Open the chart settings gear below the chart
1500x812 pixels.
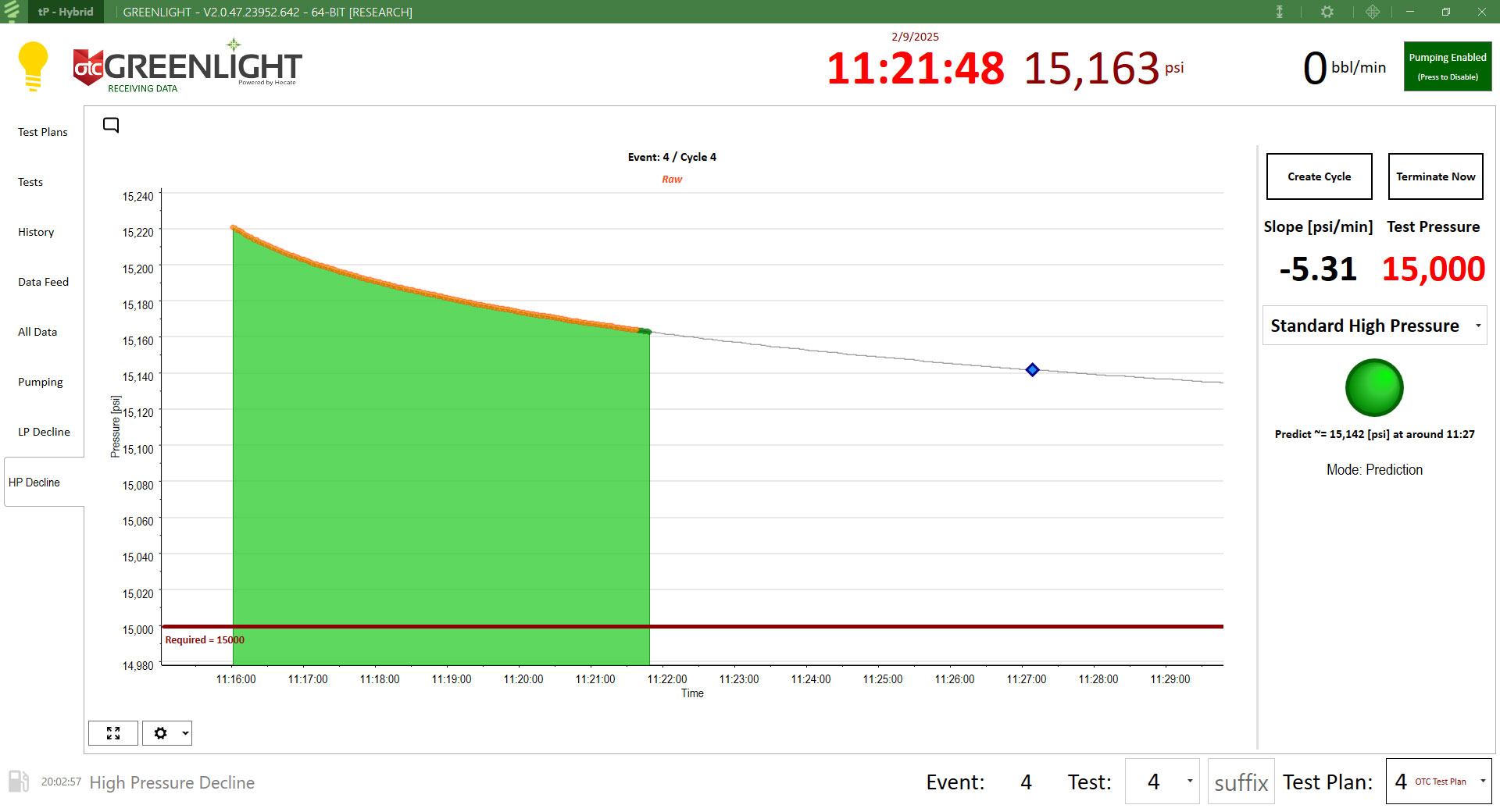coord(166,733)
